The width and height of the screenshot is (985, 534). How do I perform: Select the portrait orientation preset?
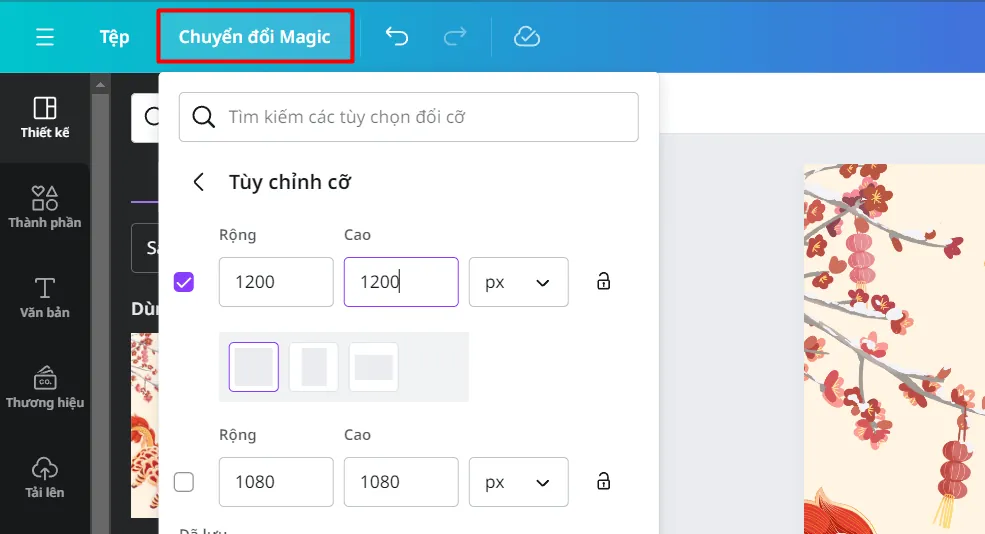313,367
